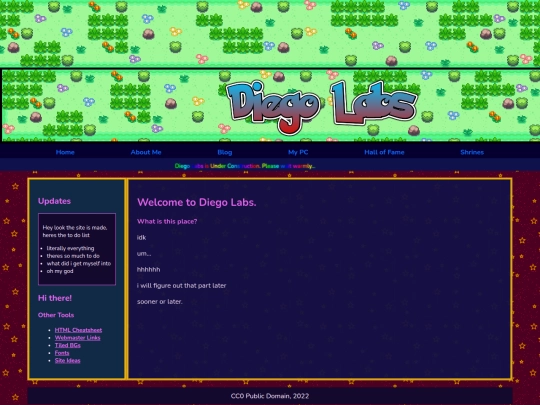
Task: Click 'i will figure out that part later'
Action: [x=181, y=285]
